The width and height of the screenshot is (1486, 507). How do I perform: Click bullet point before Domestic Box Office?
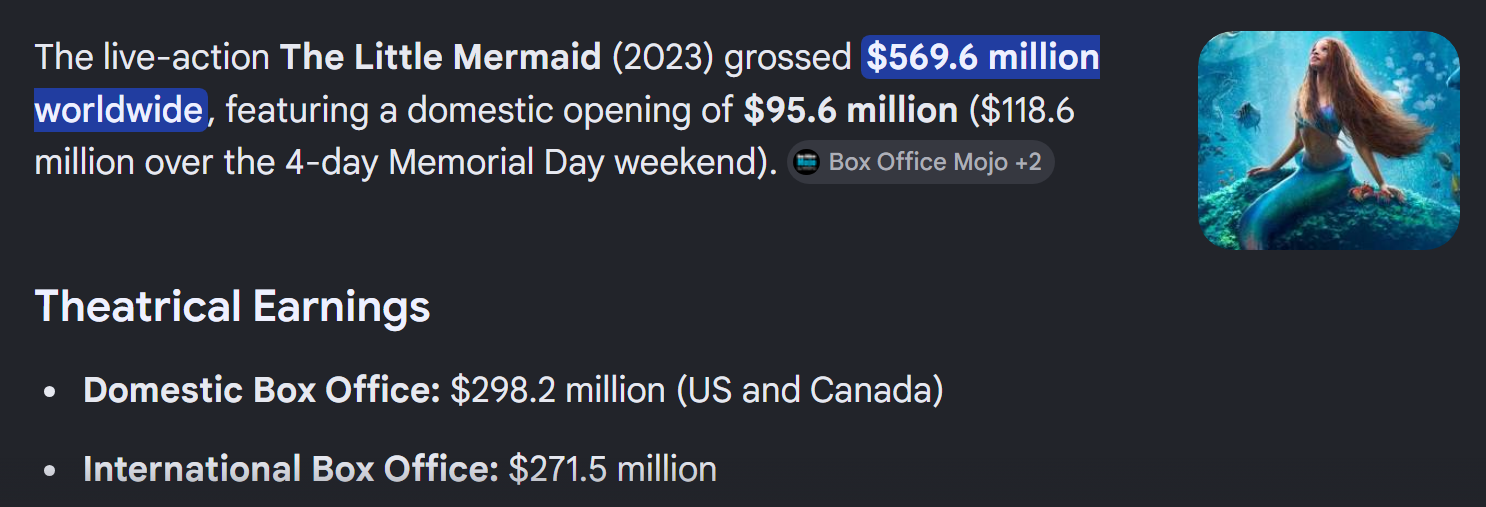point(50,392)
